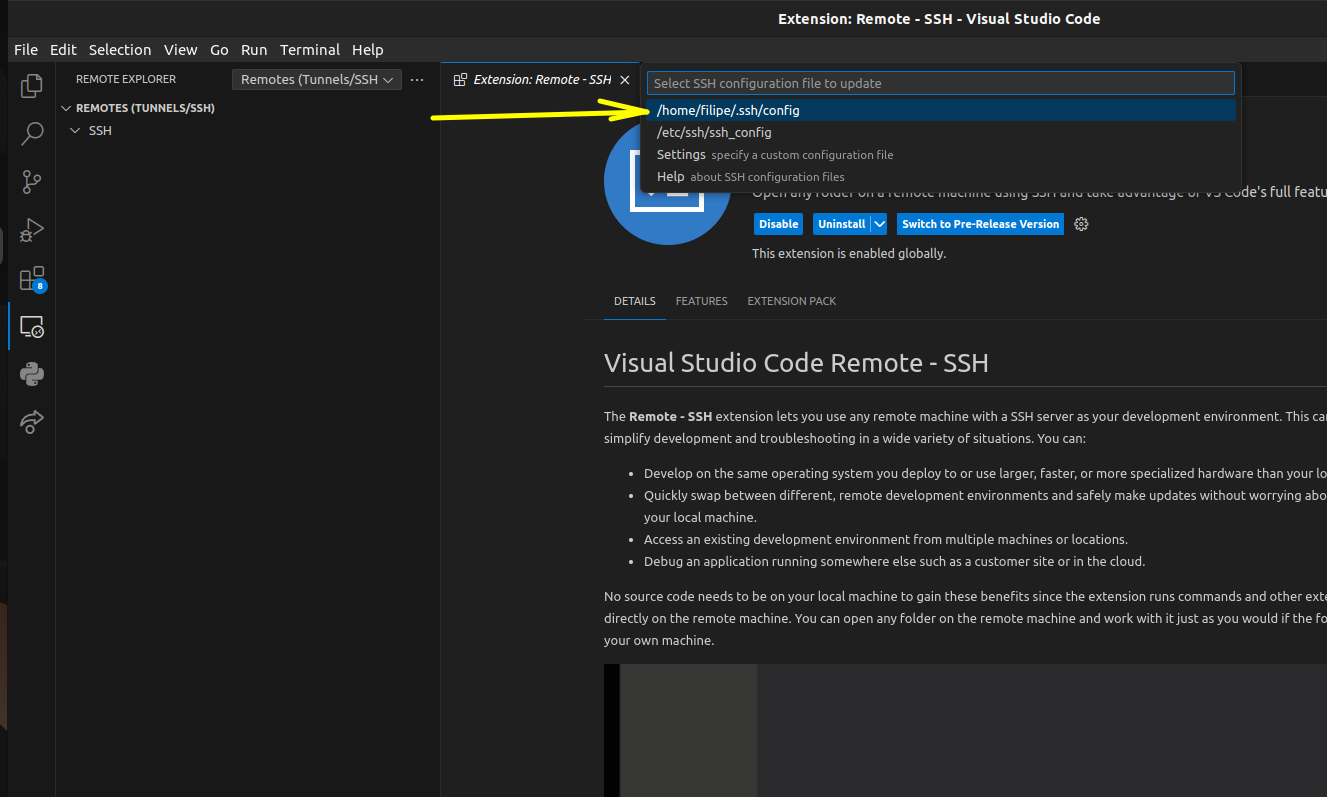Open the Edit menu
1327x797 pixels.
63,49
